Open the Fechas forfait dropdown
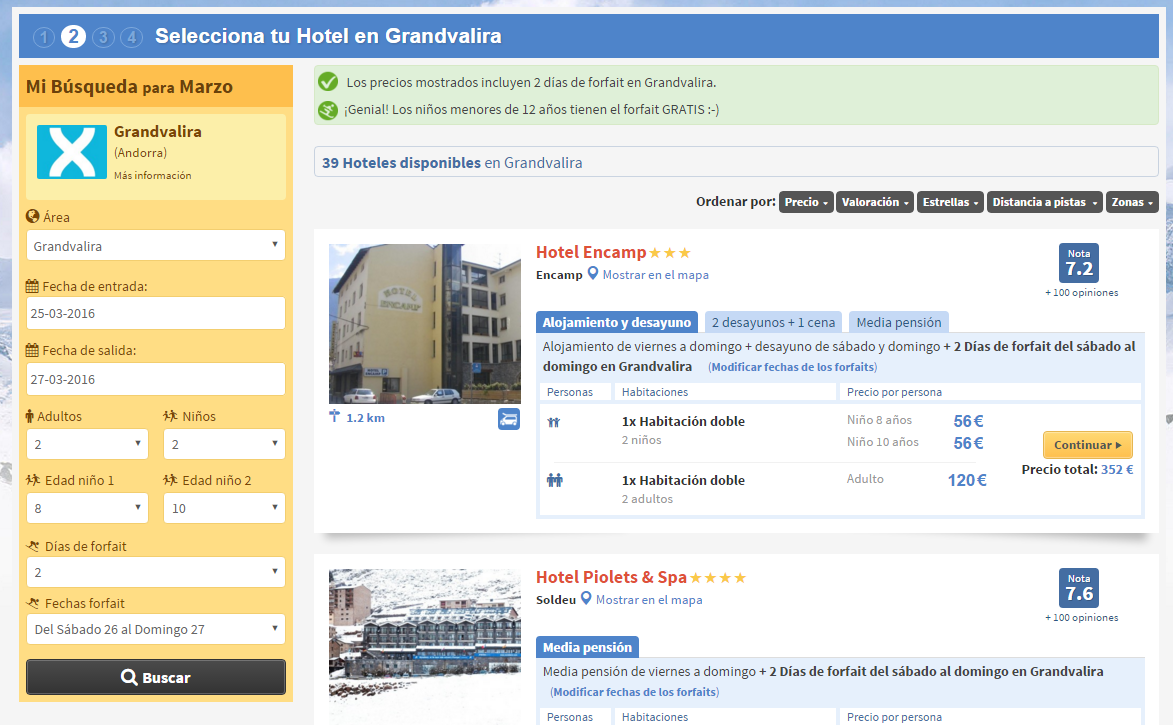The height and width of the screenshot is (725, 1173). pyautogui.click(x=156, y=629)
